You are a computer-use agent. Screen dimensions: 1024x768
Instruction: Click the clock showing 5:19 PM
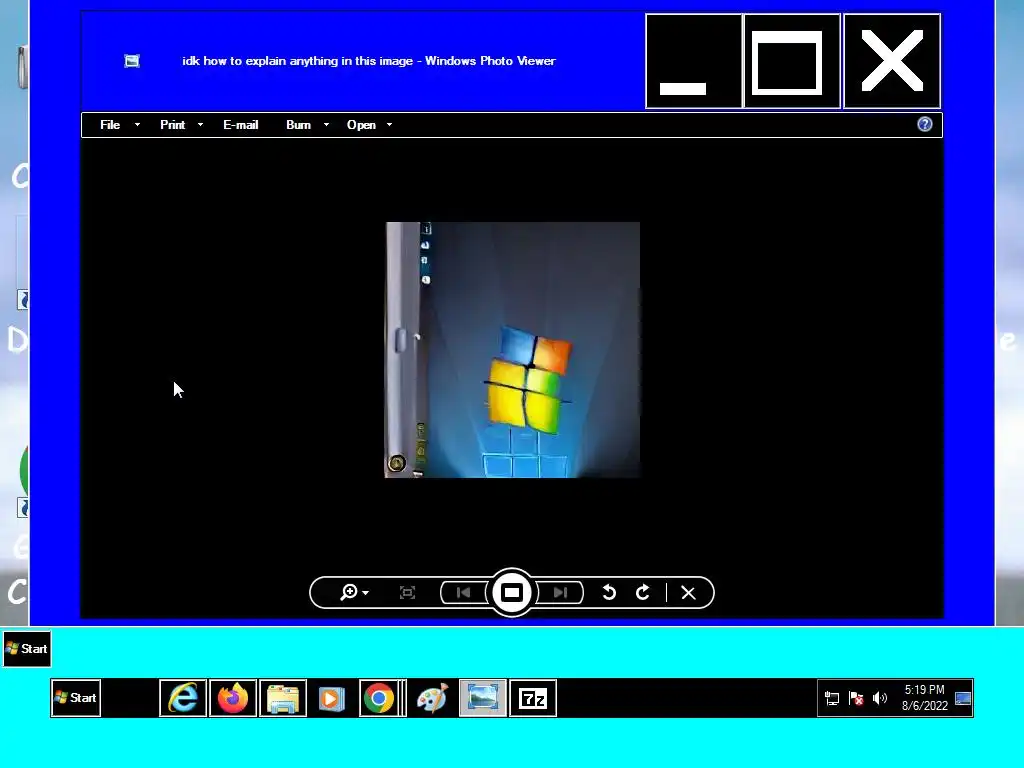(x=925, y=697)
